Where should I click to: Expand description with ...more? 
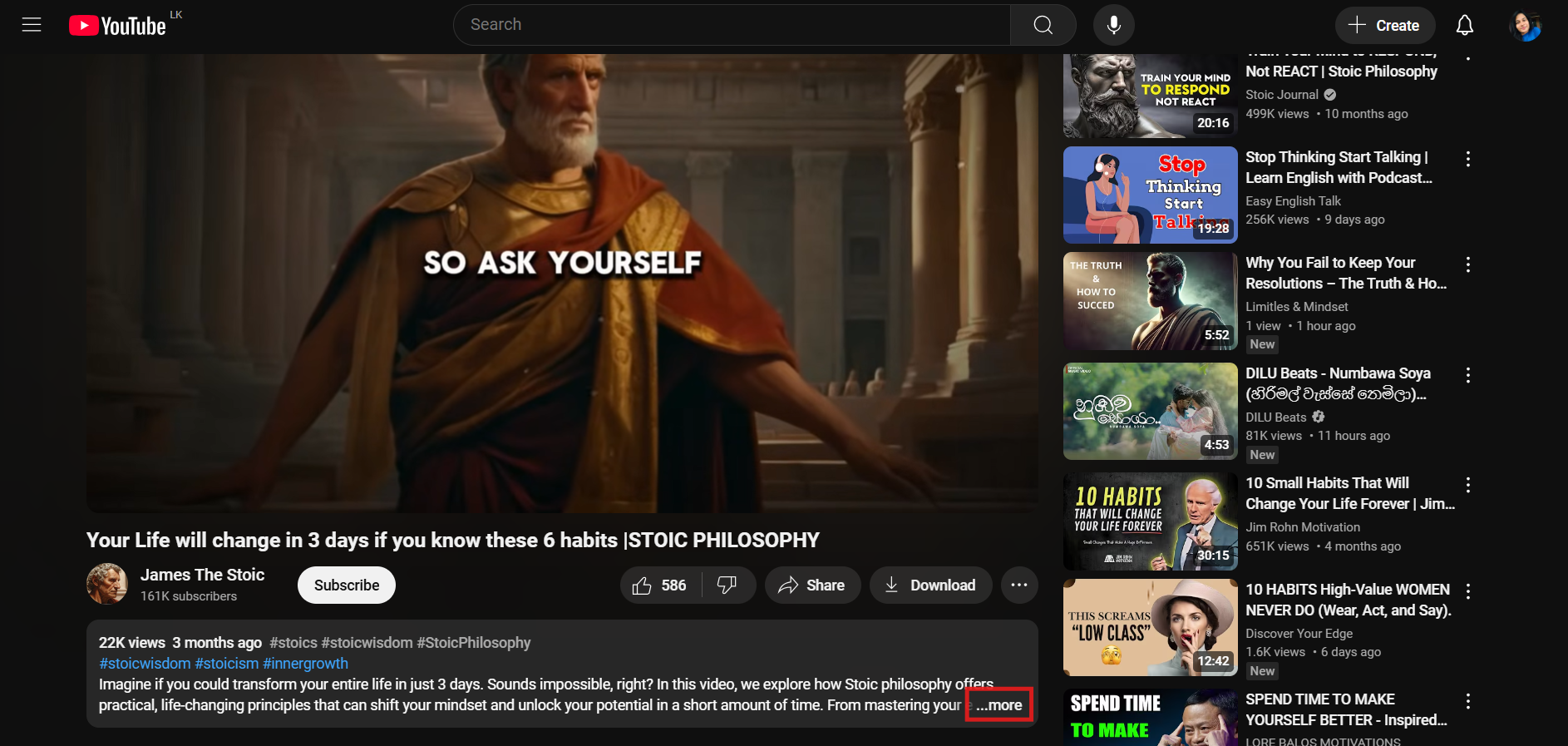(998, 704)
